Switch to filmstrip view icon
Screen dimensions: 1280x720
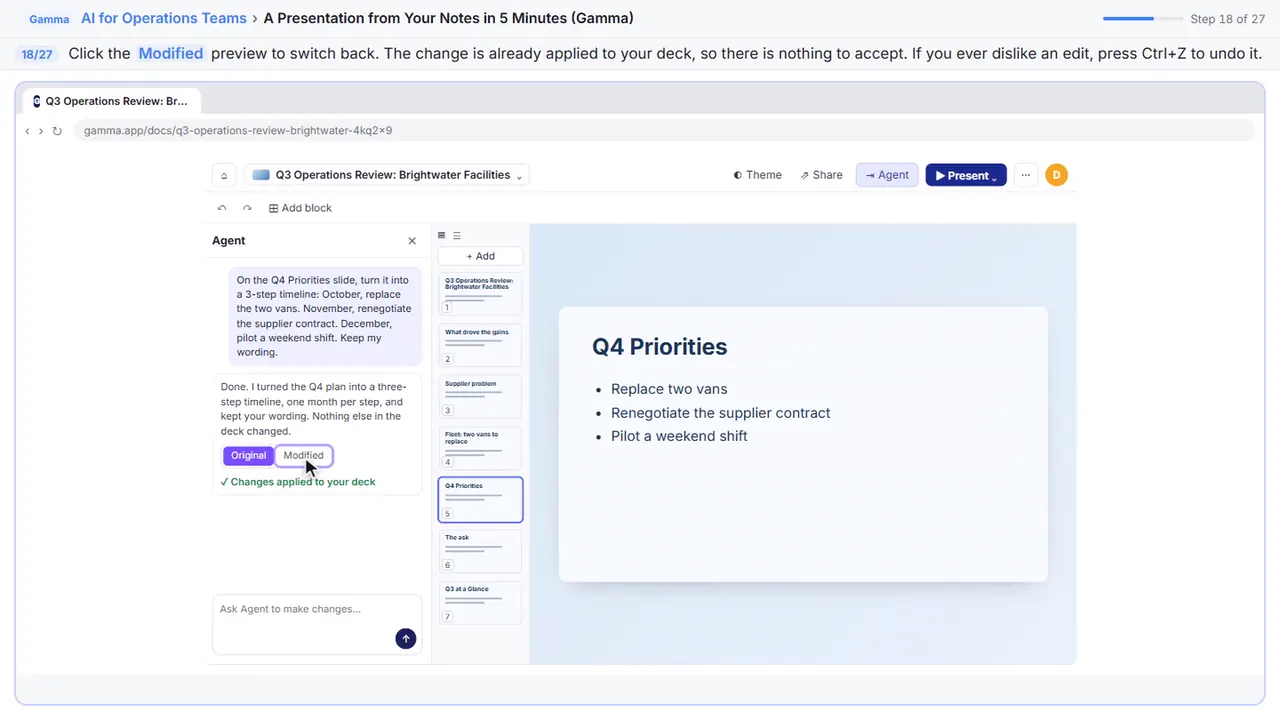[x=442, y=236]
